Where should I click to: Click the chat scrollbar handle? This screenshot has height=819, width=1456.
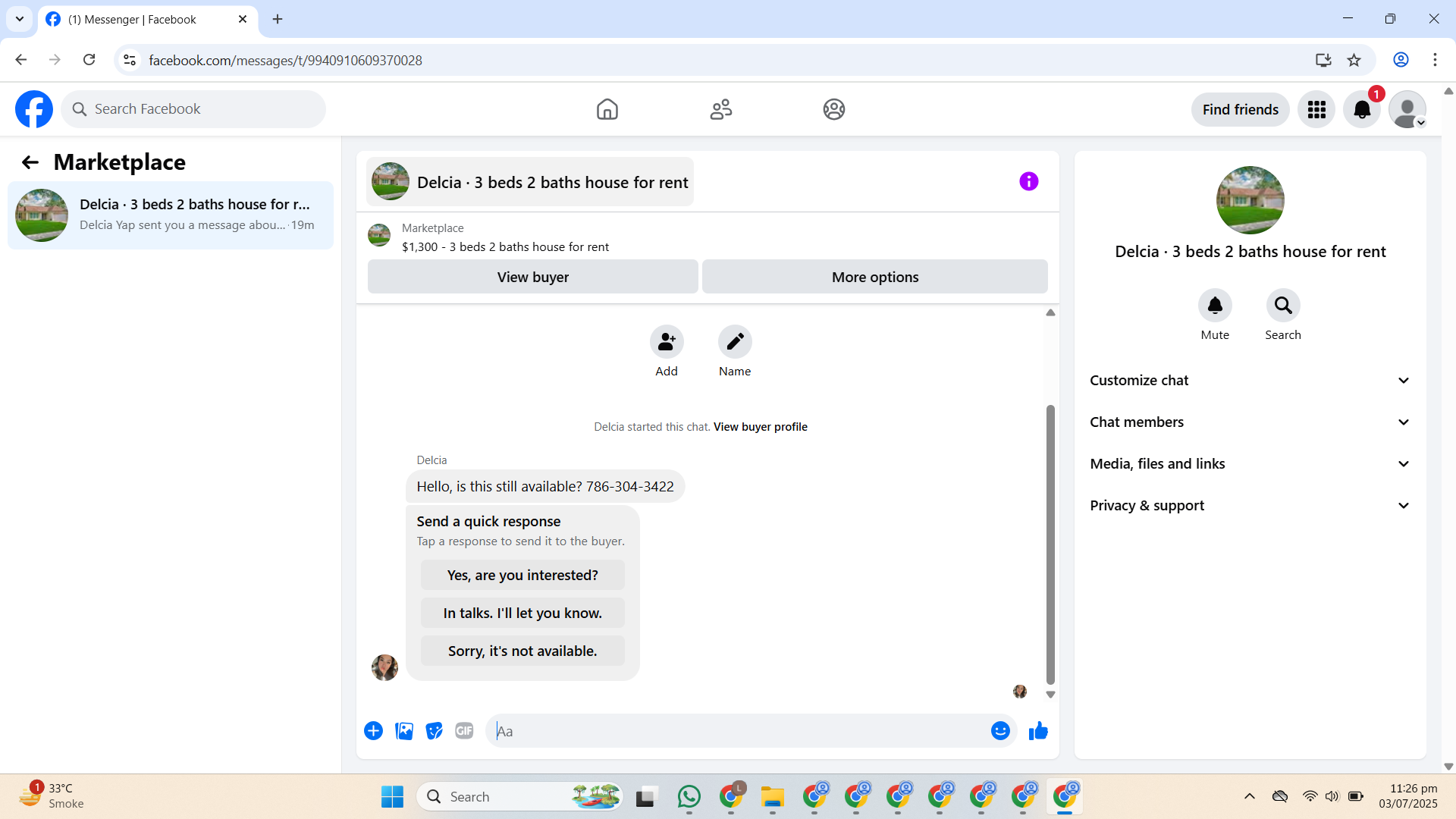pyautogui.click(x=1050, y=544)
